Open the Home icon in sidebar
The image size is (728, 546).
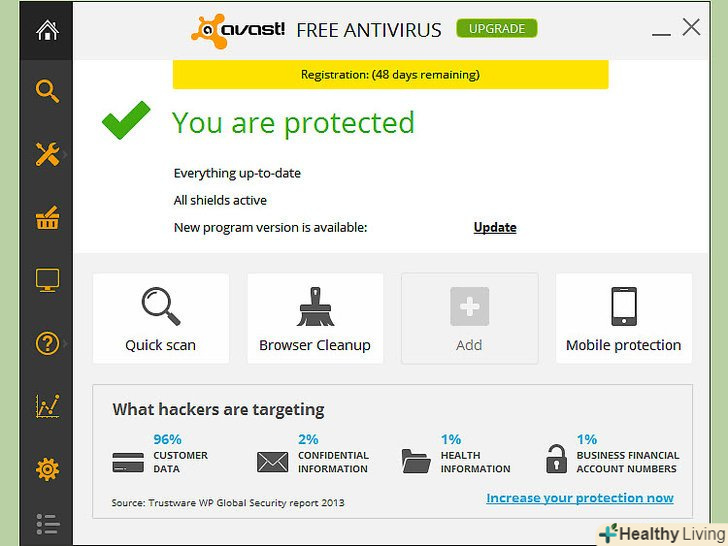pyautogui.click(x=46, y=30)
